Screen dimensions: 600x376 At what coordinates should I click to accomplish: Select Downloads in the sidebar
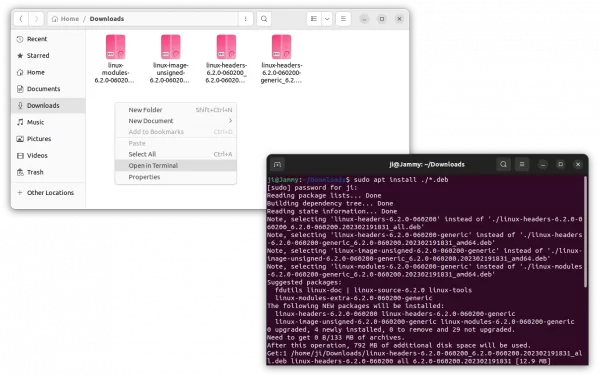(x=48, y=106)
